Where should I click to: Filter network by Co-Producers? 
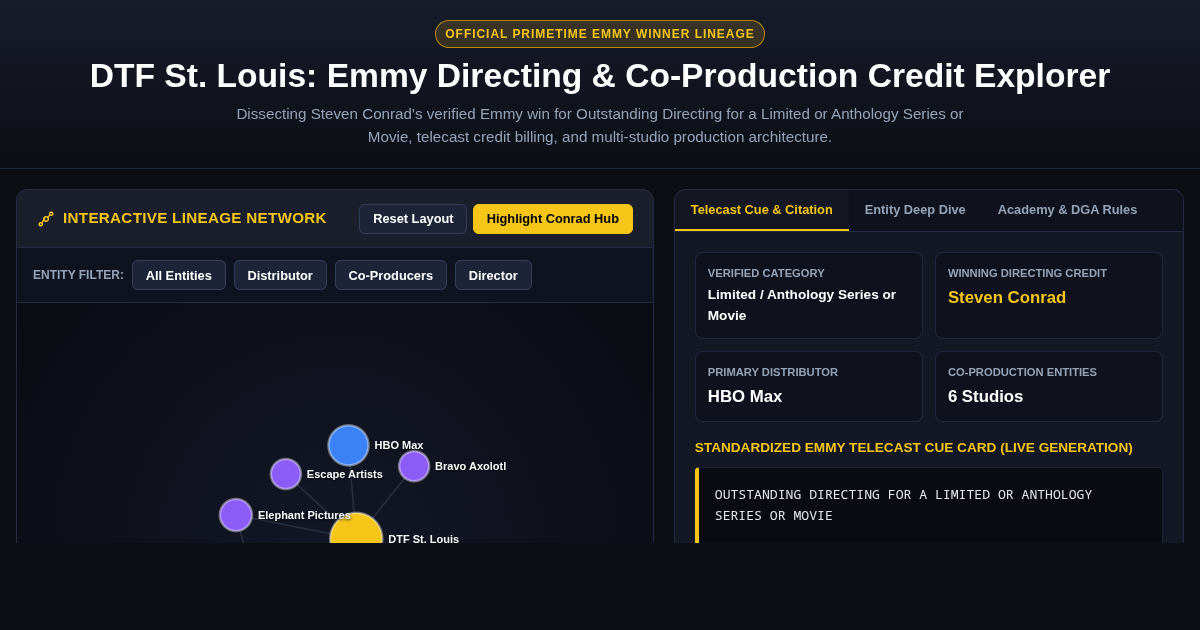point(391,275)
